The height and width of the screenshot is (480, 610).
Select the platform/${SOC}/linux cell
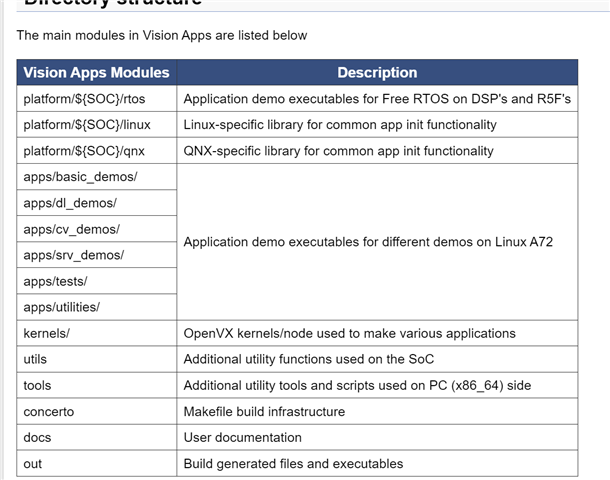(96, 125)
